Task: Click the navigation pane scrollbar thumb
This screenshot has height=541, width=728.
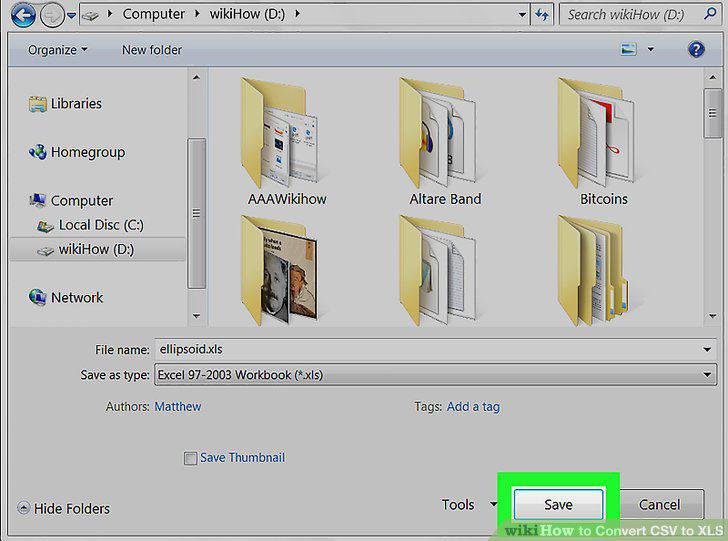Action: point(196,213)
